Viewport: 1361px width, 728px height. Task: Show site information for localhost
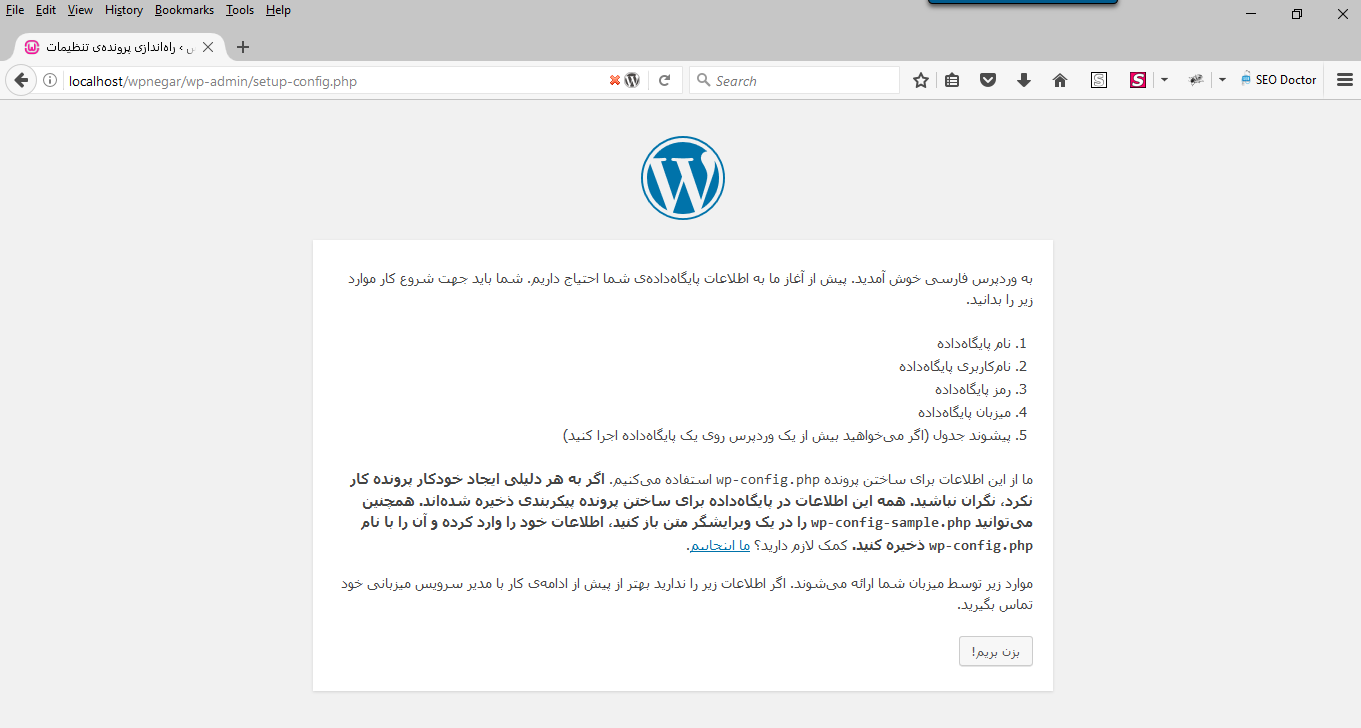50,81
